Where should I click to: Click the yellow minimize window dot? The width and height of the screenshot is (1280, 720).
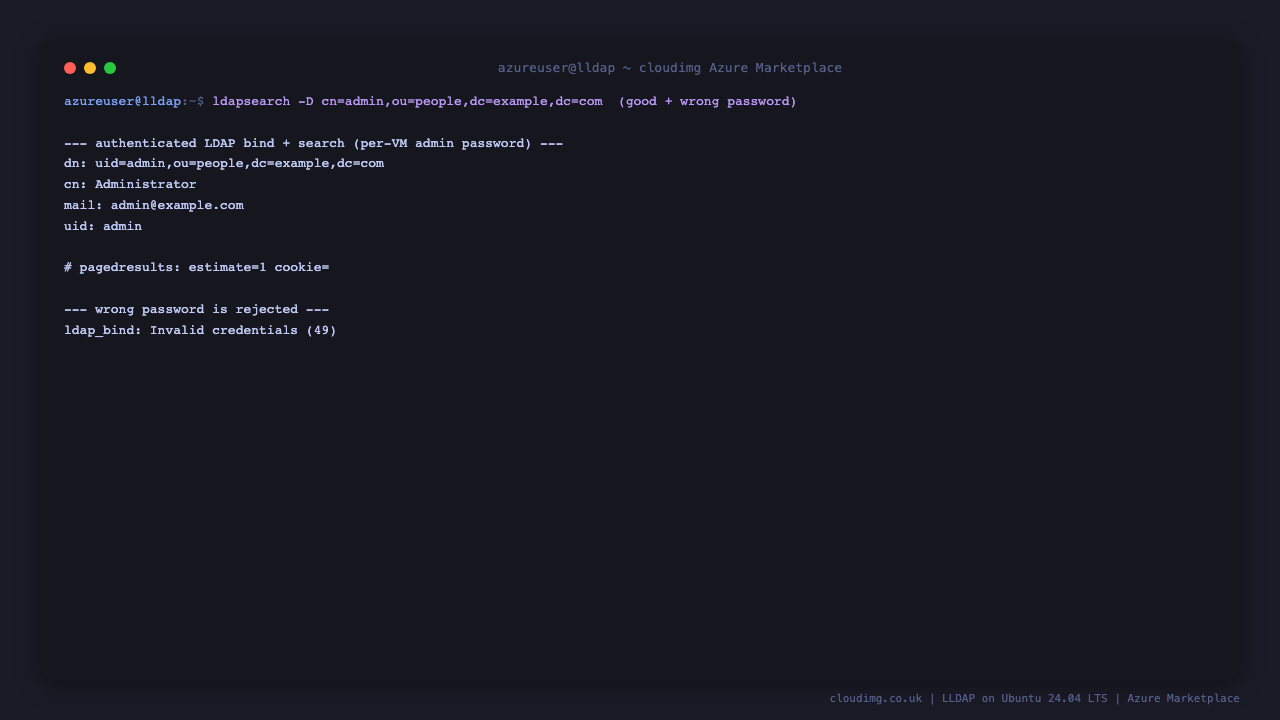[90, 68]
